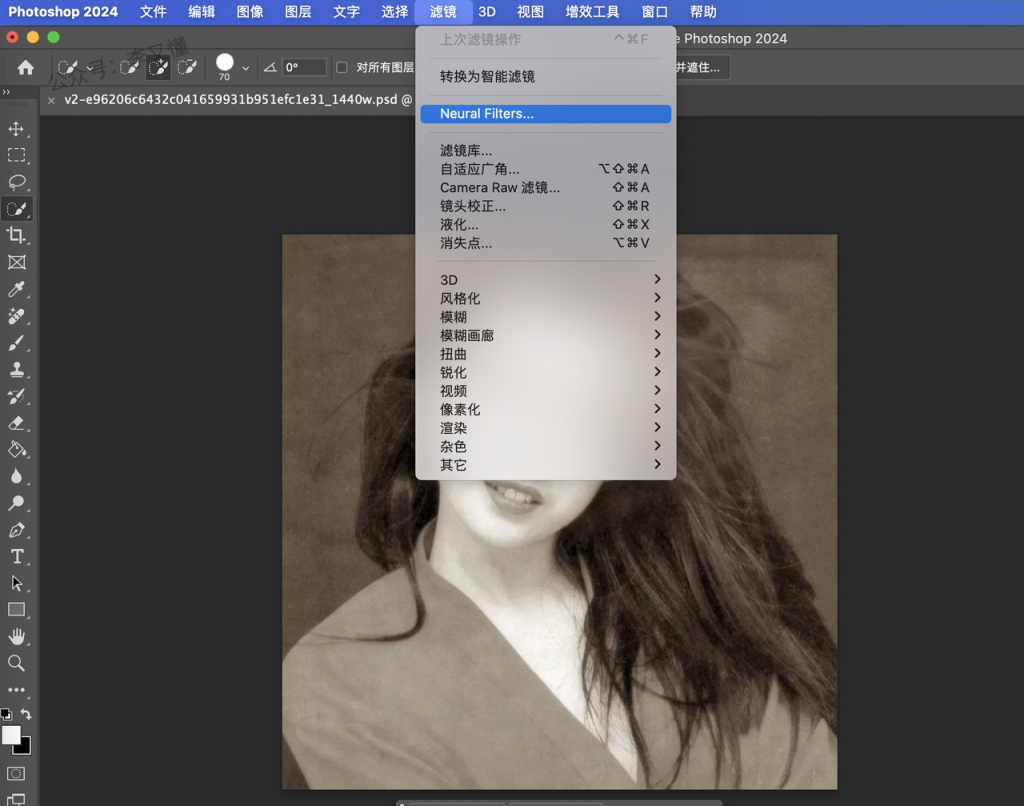Select the Dodge tool

coord(16,503)
